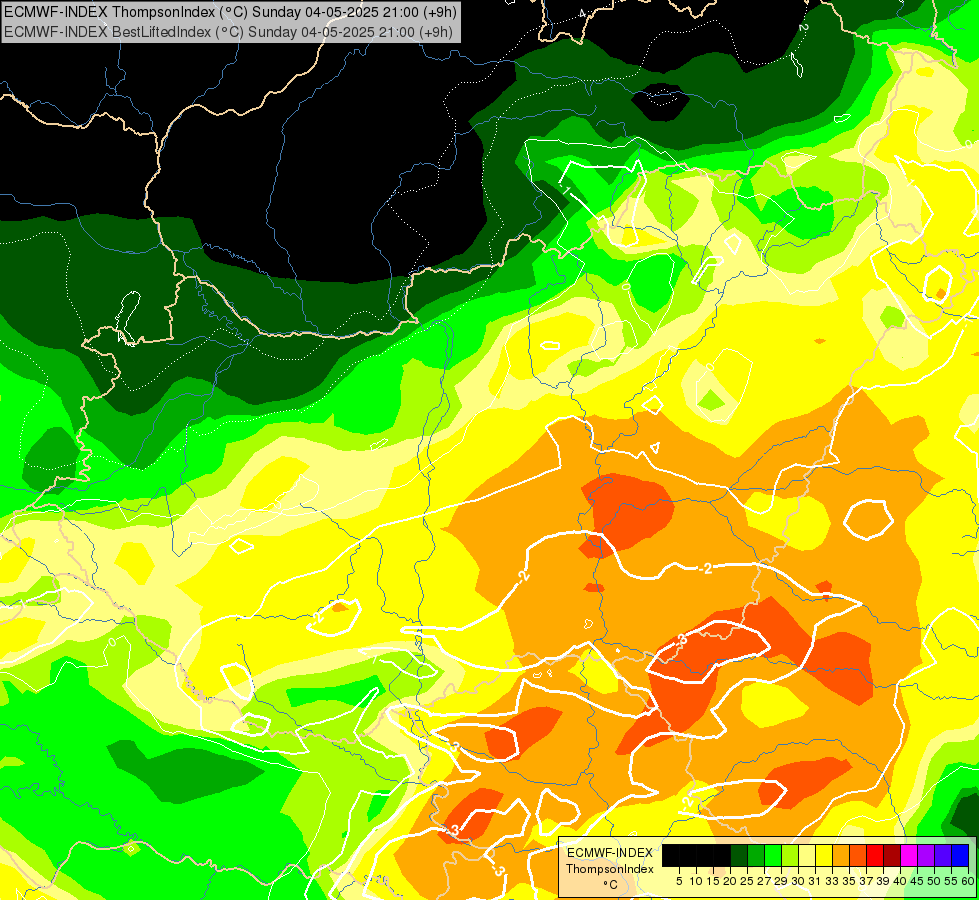Viewport: 979px width, 900px height.
Task: Pick the dark red 39–40 legend swatch
Action: [x=892, y=855]
